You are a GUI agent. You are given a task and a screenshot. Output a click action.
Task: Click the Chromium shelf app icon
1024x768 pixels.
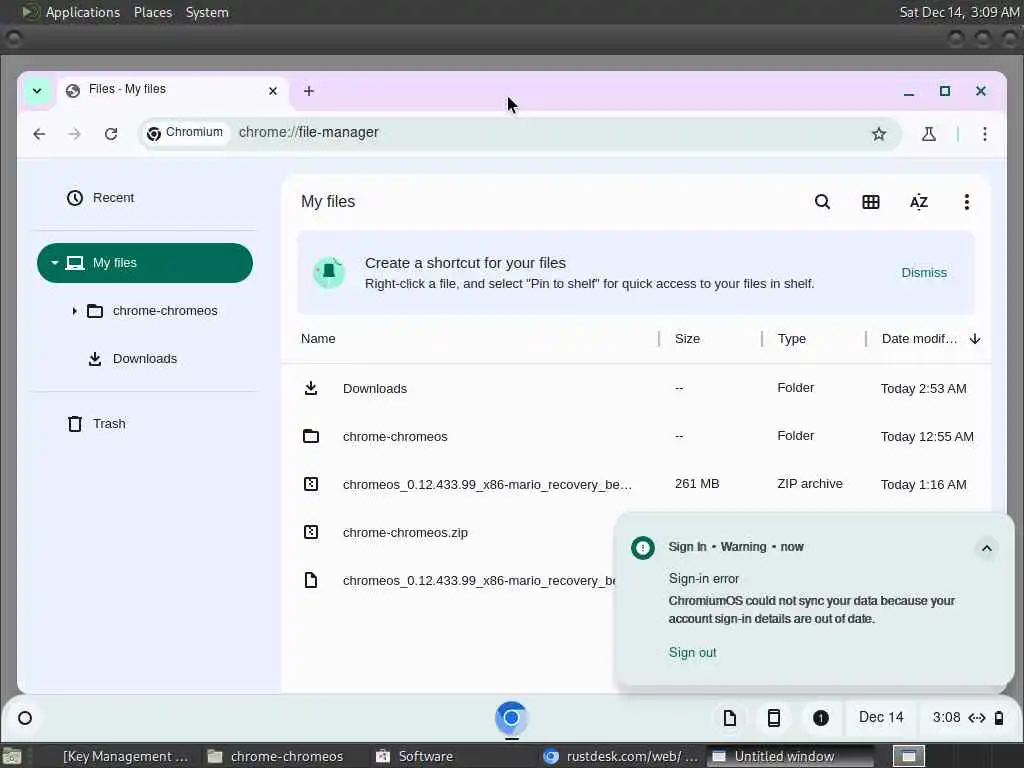511,718
